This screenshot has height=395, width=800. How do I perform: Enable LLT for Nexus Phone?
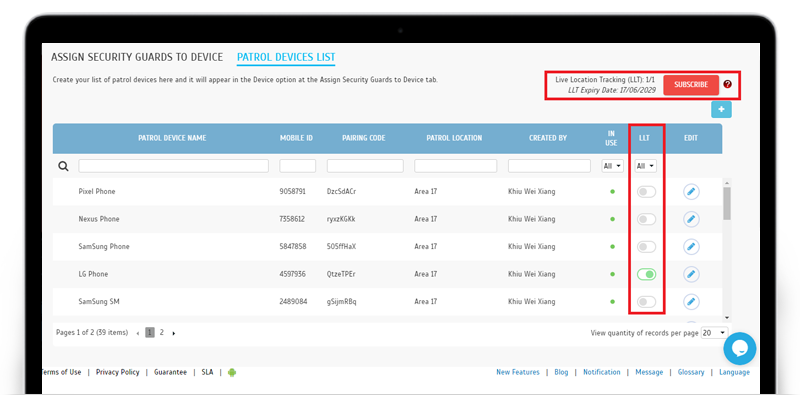(x=646, y=219)
